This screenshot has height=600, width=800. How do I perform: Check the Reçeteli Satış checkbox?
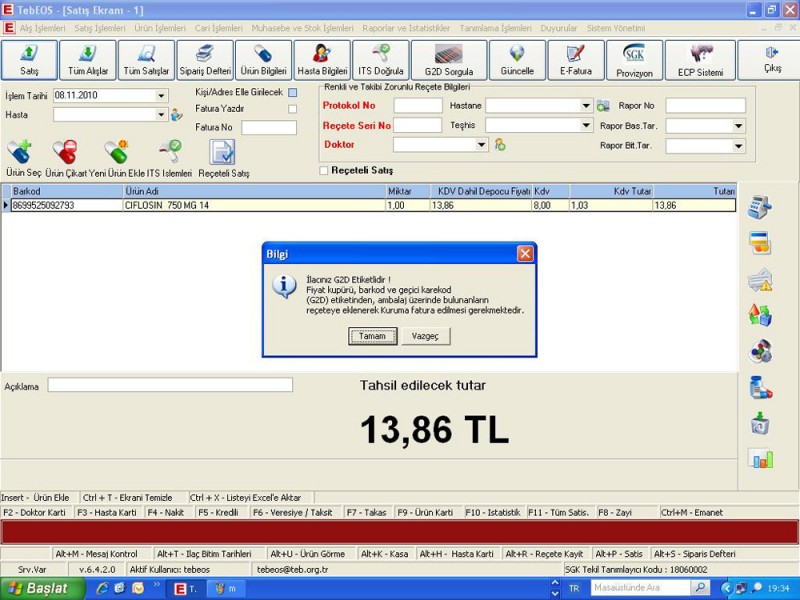coord(323,171)
